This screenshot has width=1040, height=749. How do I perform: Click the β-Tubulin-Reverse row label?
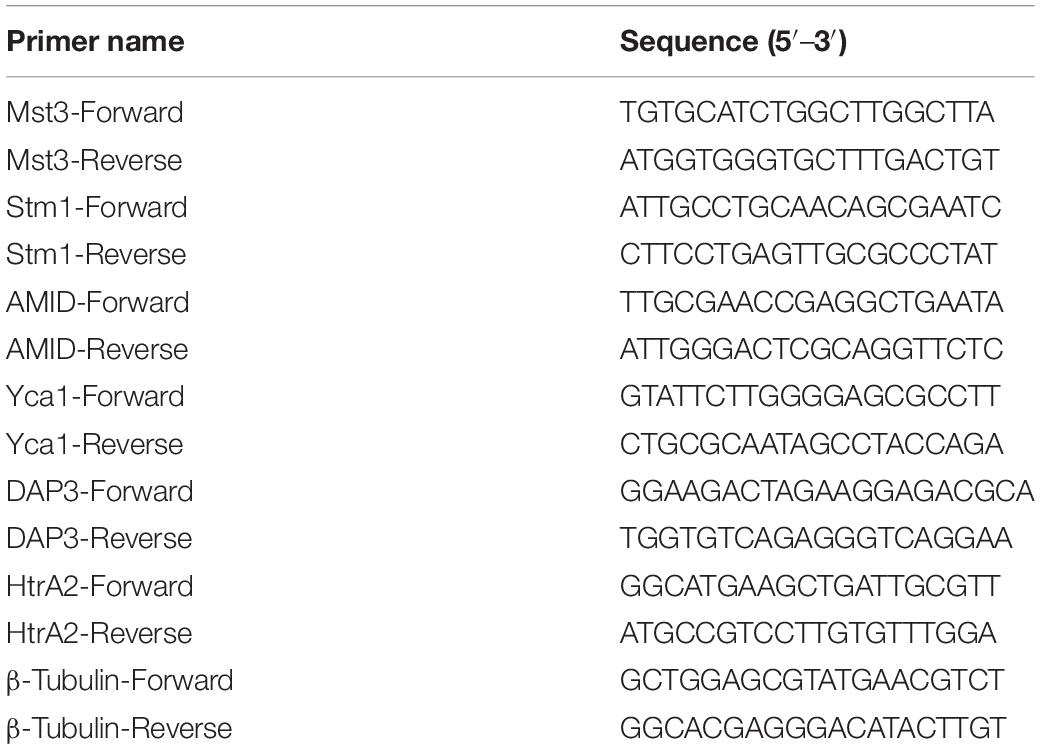[x=119, y=728]
